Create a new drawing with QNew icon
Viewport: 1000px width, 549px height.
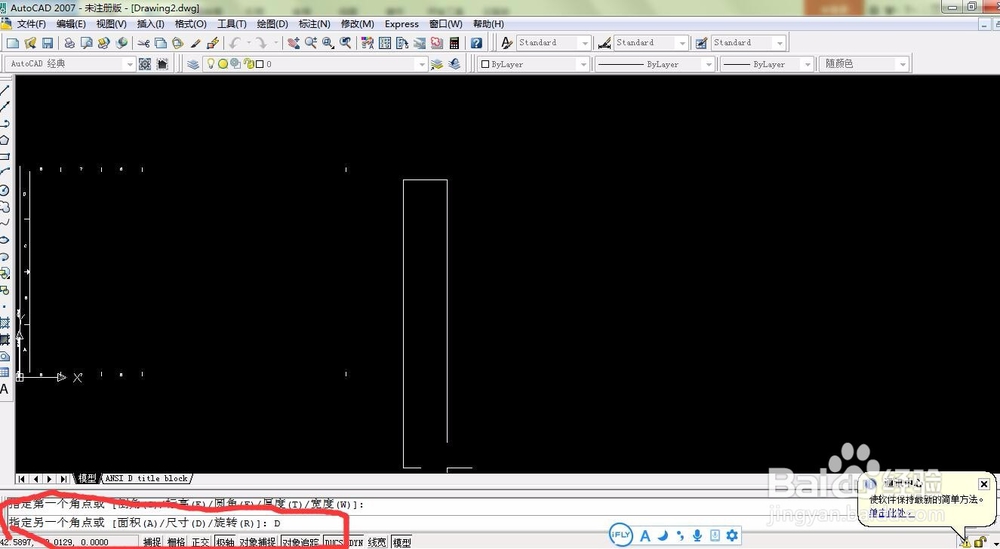pos(13,43)
